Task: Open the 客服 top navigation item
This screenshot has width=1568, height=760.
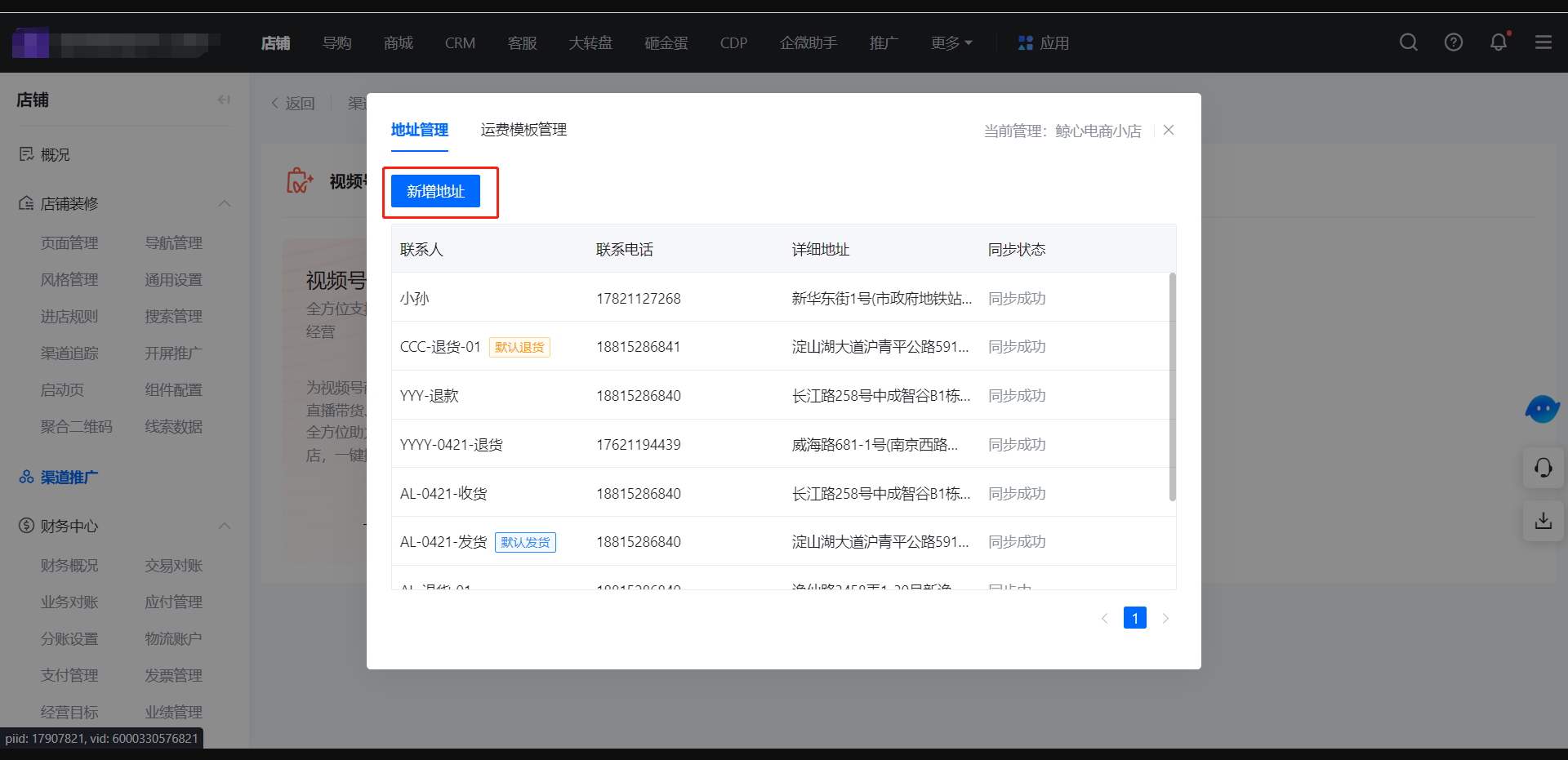Action: [x=523, y=42]
